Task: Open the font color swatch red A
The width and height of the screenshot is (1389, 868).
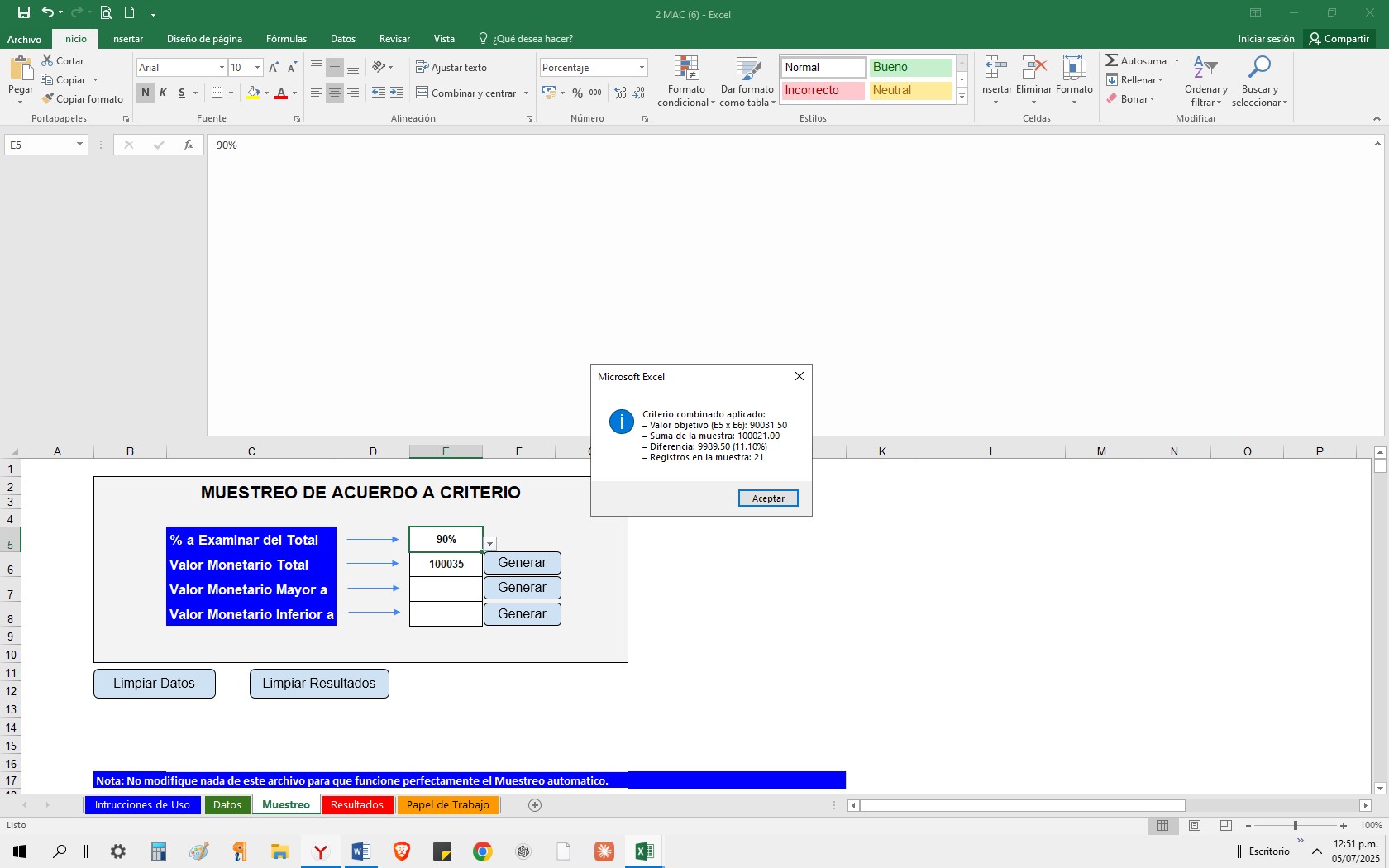Action: pos(281,93)
